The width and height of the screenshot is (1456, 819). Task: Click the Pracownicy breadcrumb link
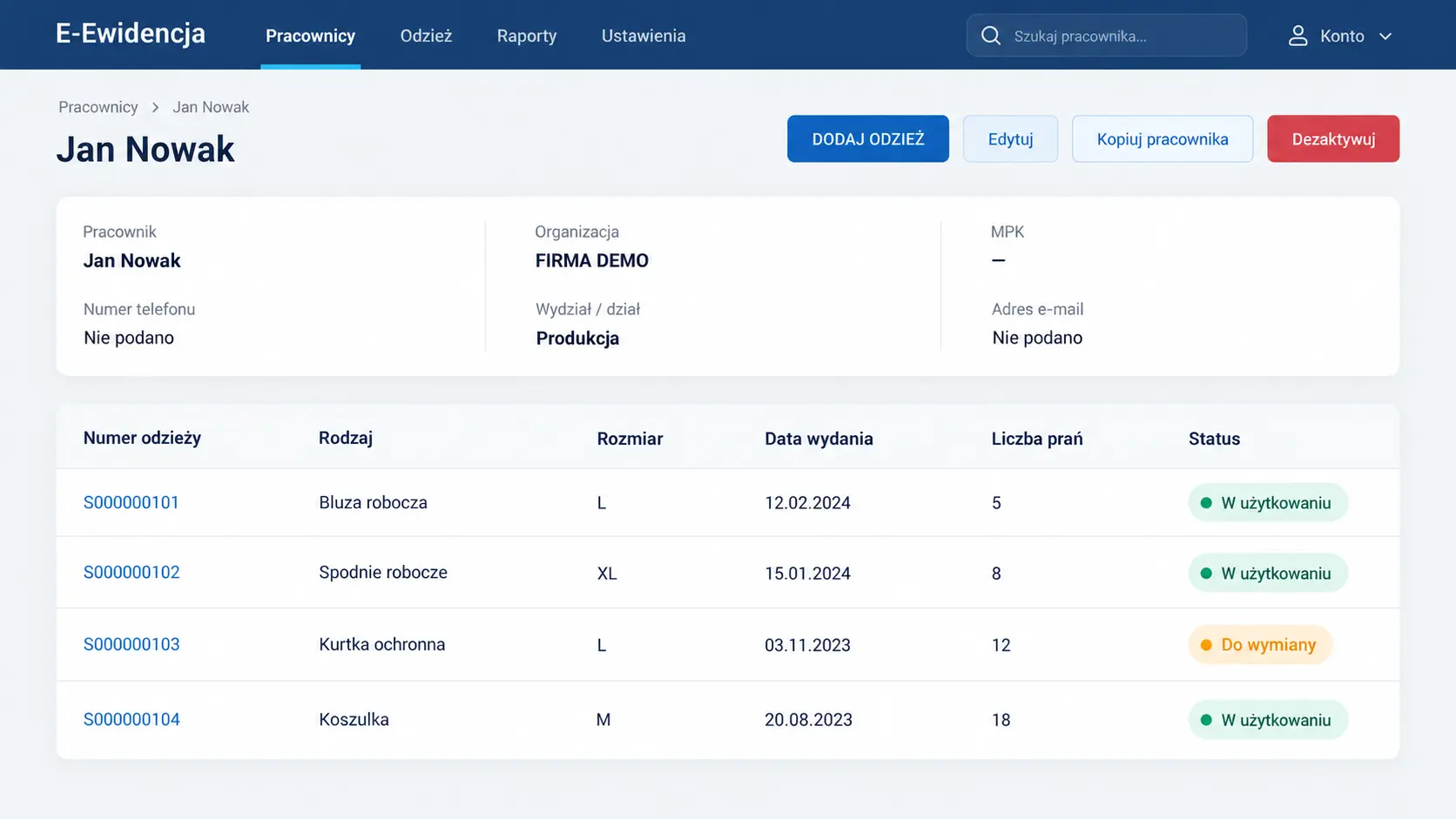point(98,107)
